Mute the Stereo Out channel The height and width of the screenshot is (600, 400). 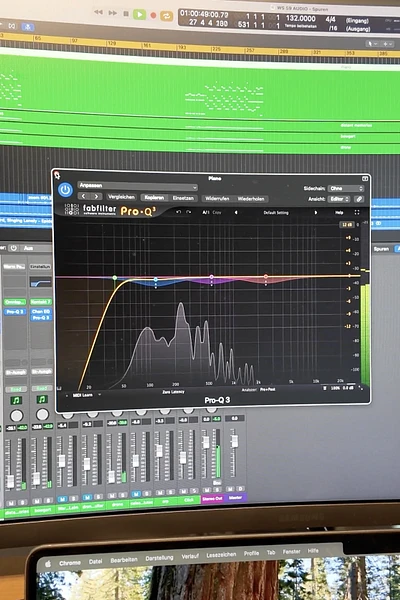point(207,490)
